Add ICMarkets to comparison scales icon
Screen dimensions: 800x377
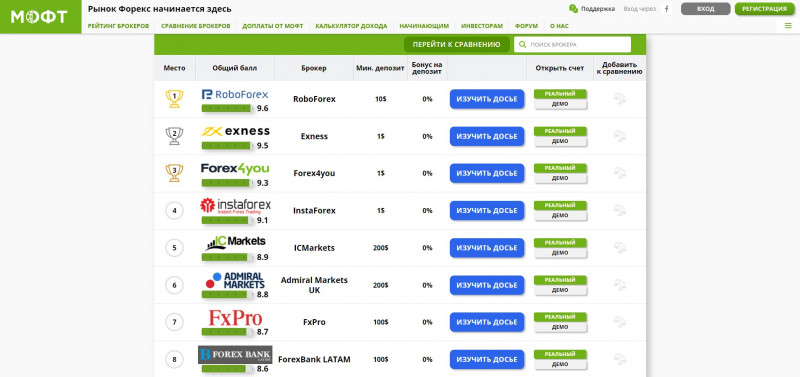pos(619,247)
